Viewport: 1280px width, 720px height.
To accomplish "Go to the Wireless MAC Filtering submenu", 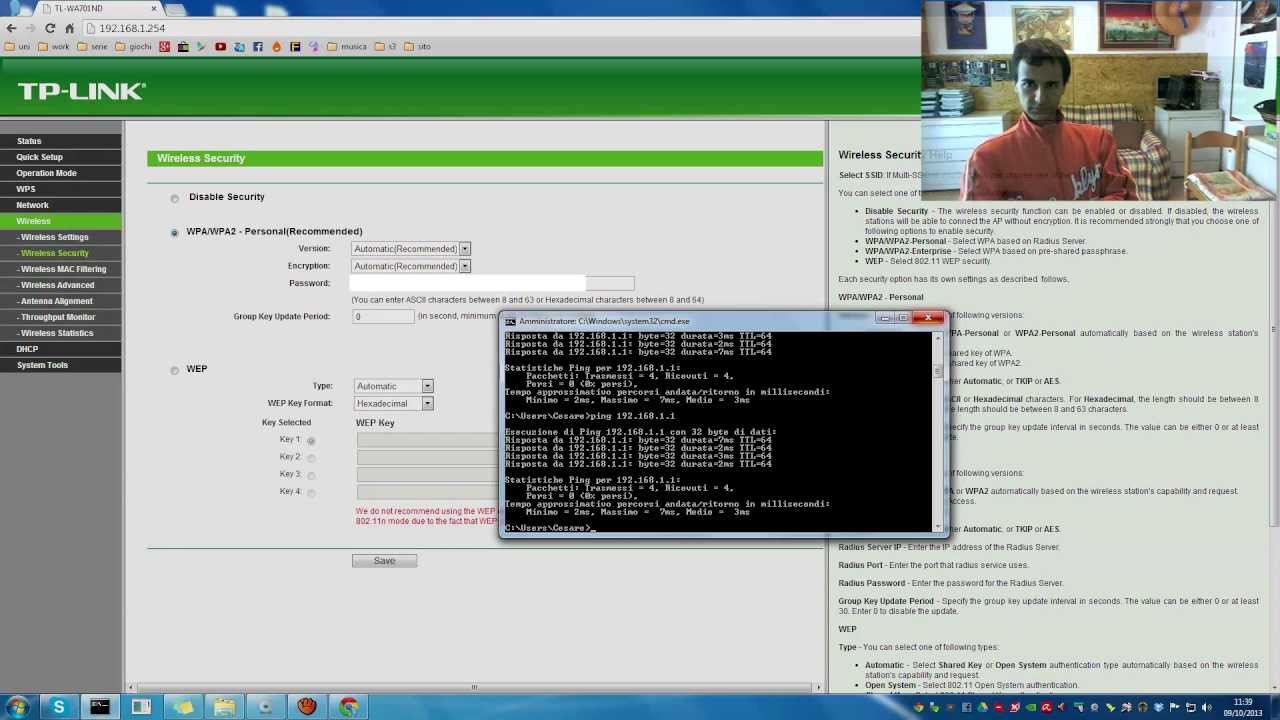I will (x=60, y=269).
